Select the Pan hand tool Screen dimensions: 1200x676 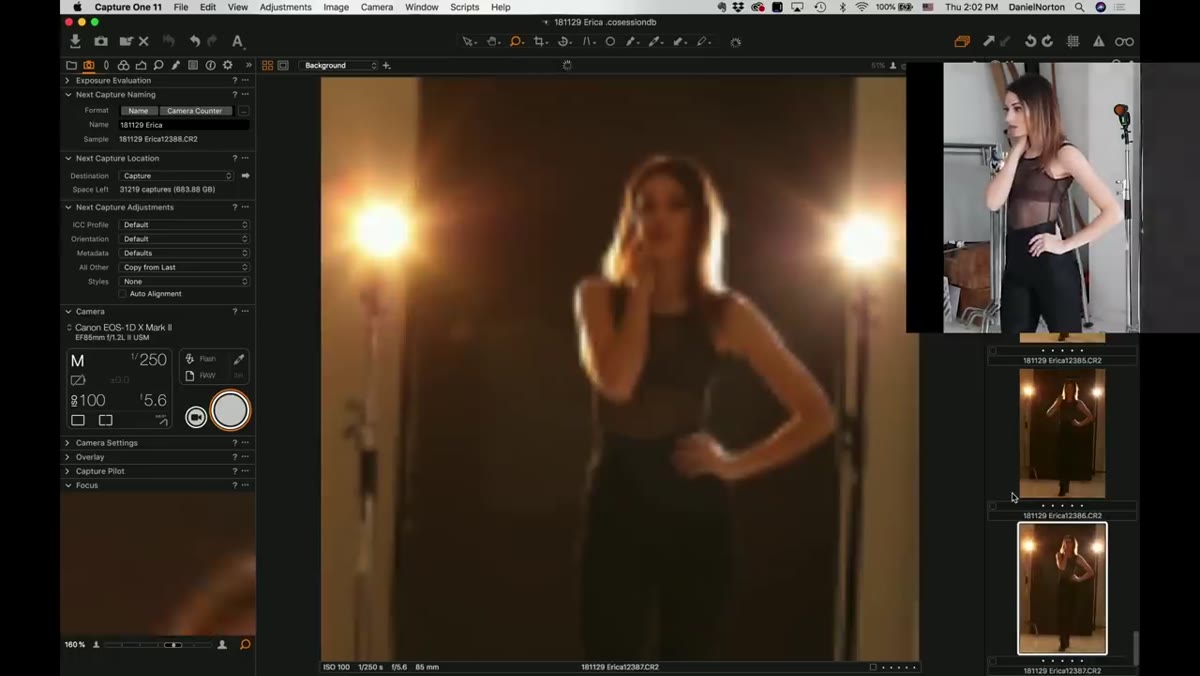493,41
